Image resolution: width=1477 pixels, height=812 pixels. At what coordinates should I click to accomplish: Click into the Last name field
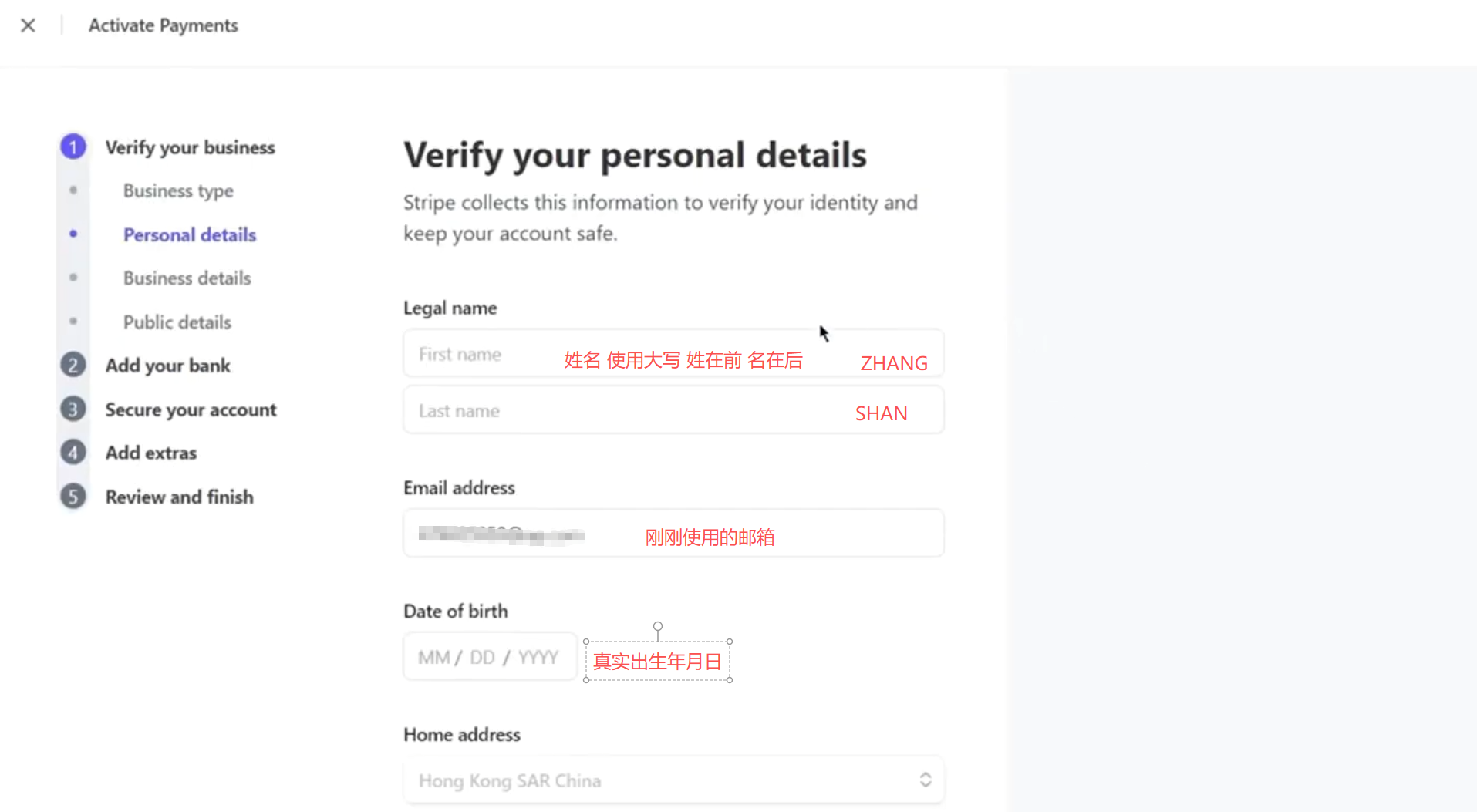point(617,411)
